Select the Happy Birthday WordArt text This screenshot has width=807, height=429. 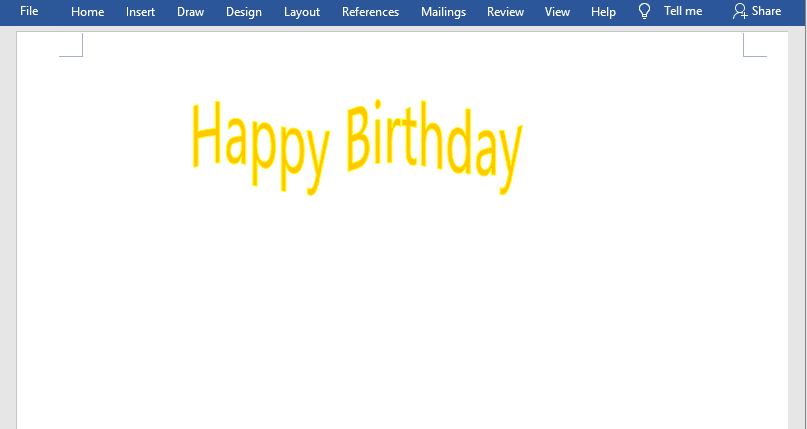(x=357, y=148)
